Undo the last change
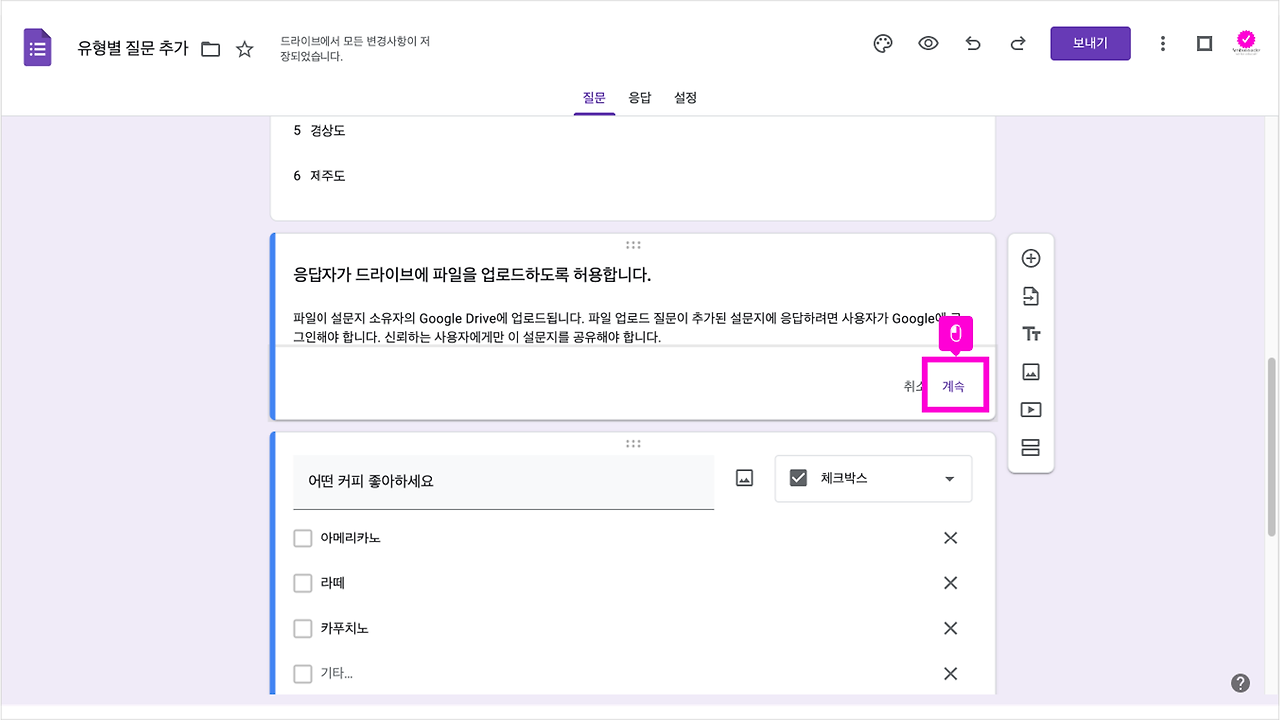Viewport: 1280px width, 720px height. tap(973, 43)
